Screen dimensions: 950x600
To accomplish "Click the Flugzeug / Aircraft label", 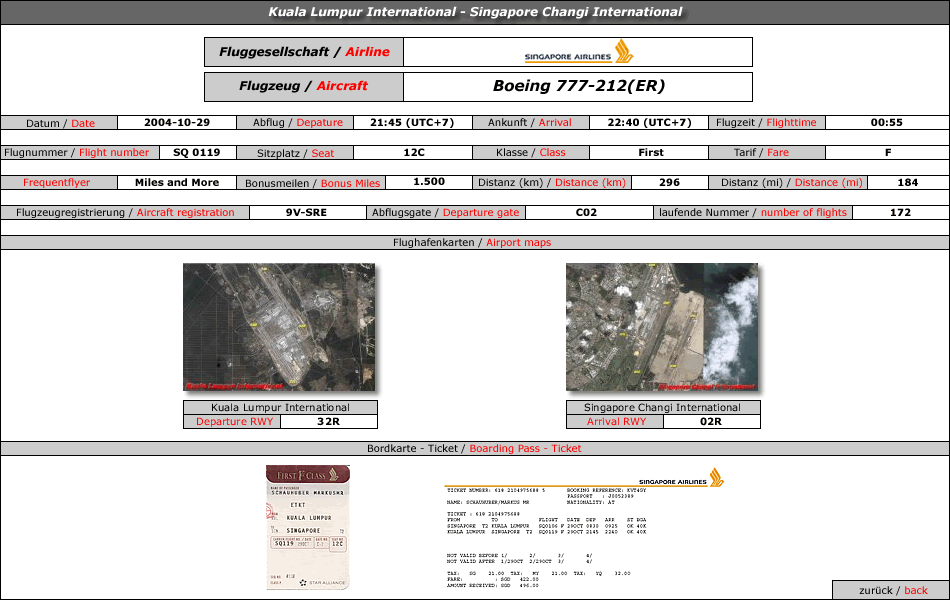I will [x=304, y=86].
